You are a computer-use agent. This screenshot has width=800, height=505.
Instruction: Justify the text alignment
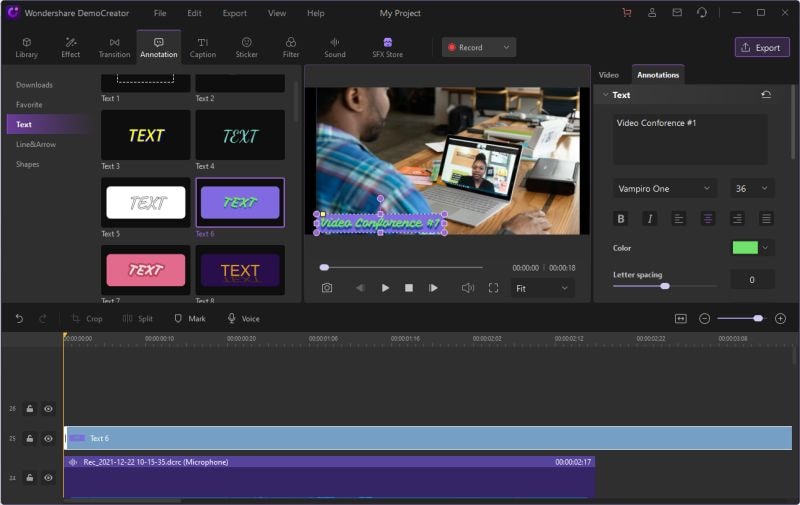[x=766, y=219]
